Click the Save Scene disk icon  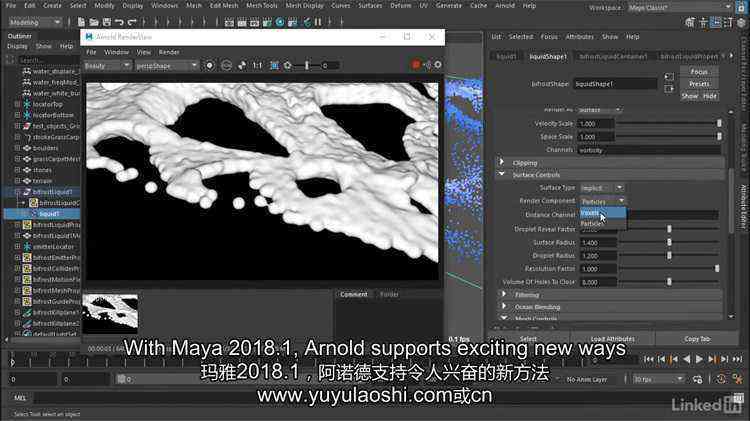coord(107,22)
